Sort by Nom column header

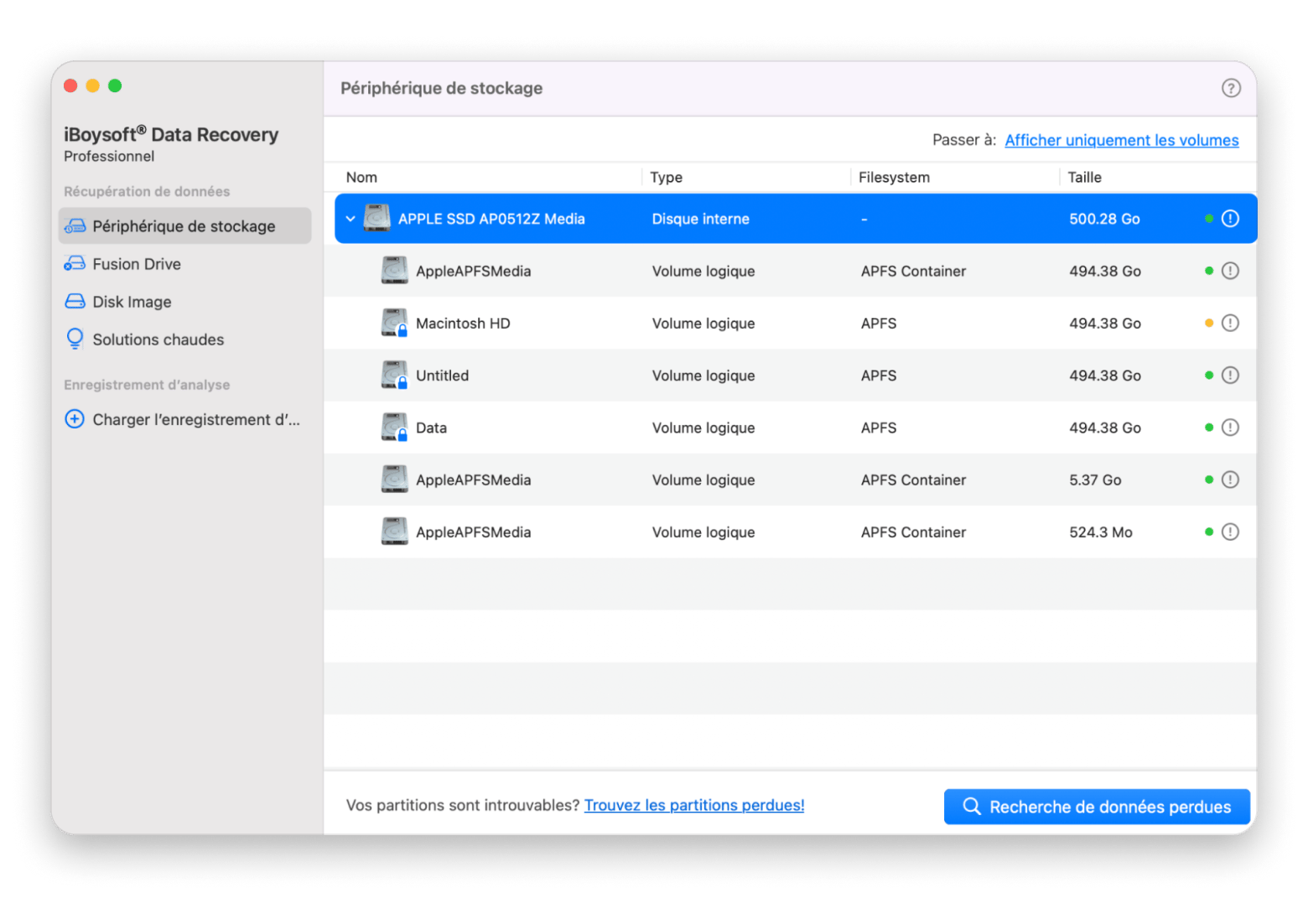point(361,177)
